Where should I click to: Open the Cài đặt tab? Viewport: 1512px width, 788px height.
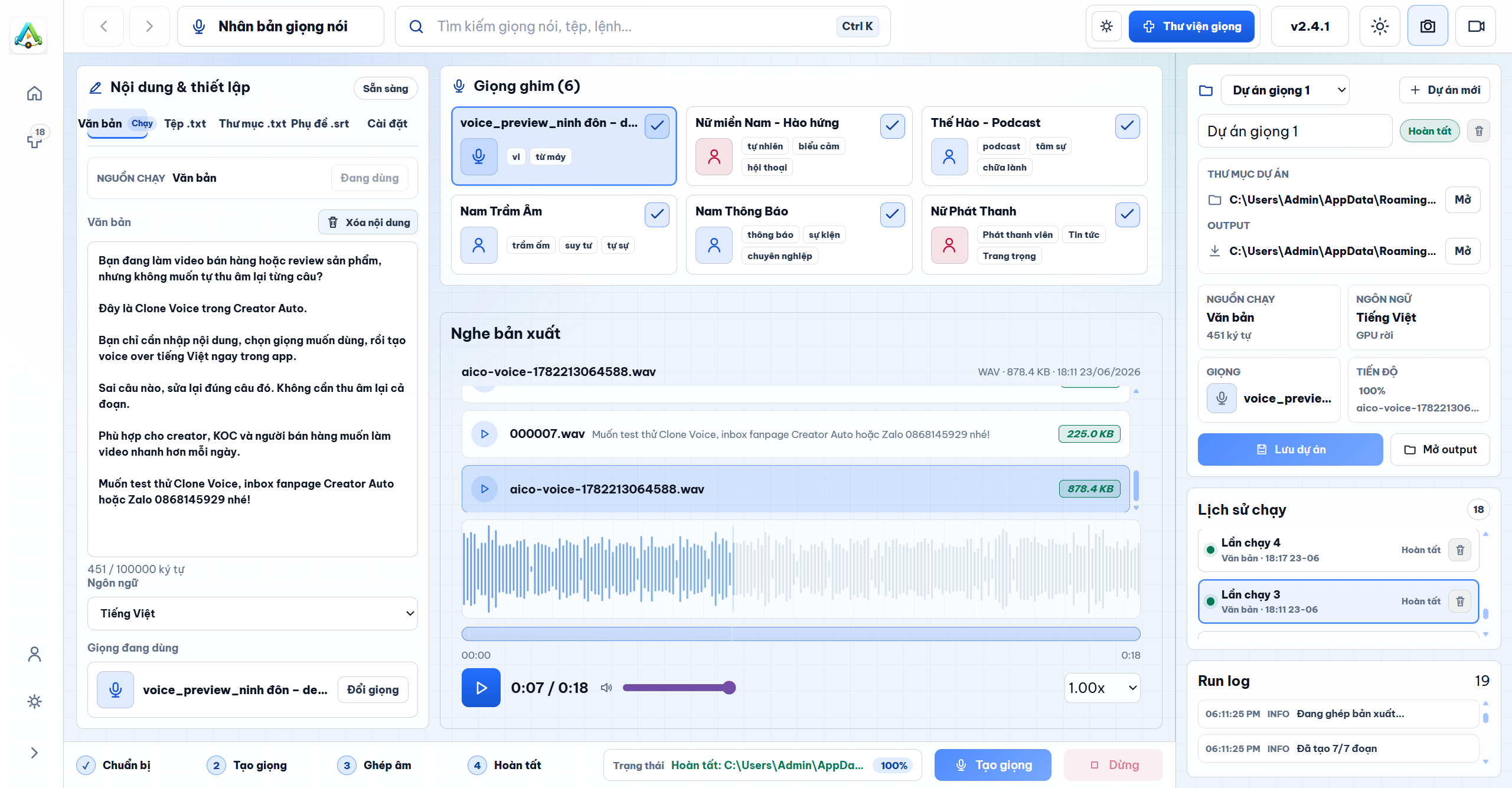coord(387,123)
